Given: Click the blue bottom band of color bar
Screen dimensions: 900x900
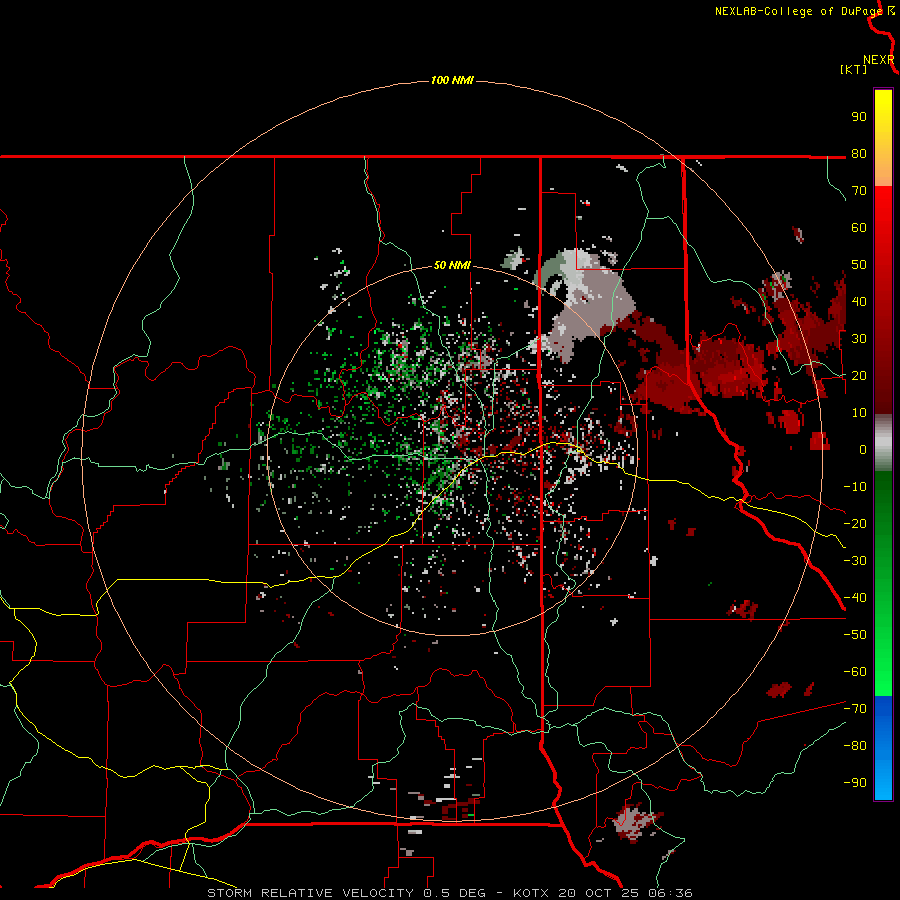Looking at the screenshot, I should coord(883,748).
